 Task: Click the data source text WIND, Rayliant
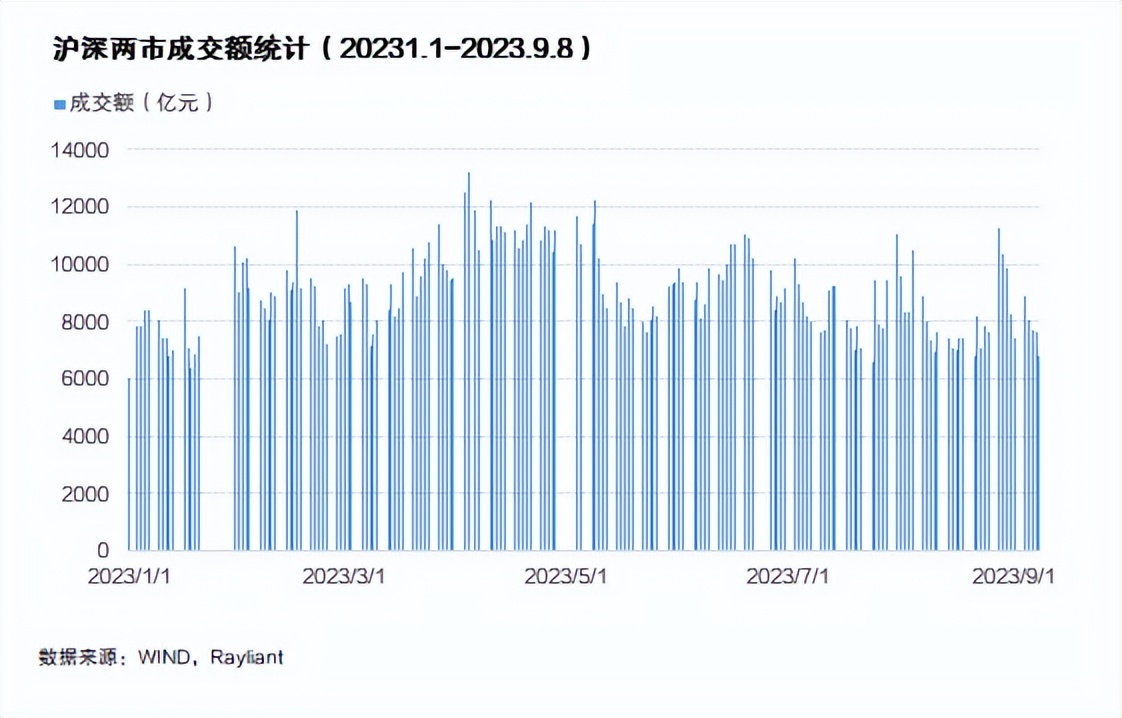(211, 657)
